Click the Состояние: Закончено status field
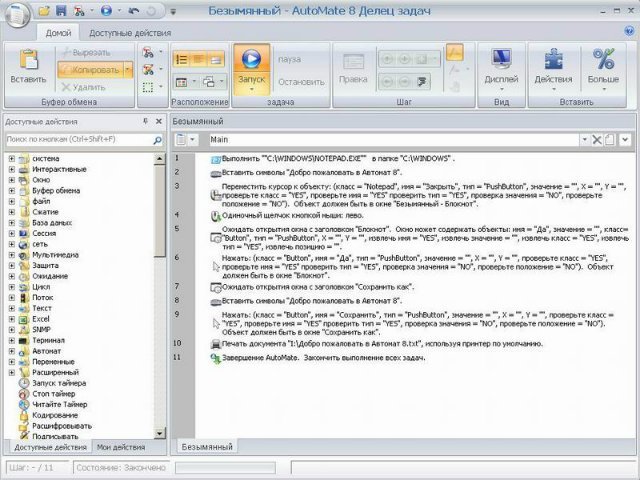 (121, 468)
